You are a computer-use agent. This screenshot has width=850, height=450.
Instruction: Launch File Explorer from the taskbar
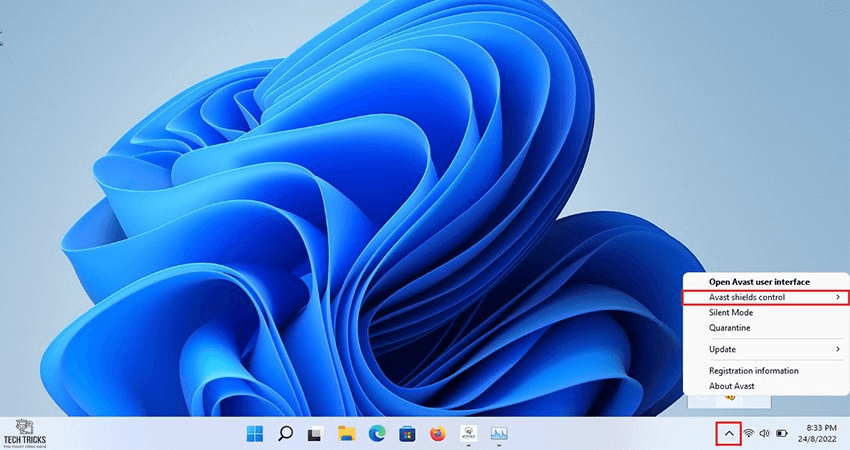coord(346,434)
